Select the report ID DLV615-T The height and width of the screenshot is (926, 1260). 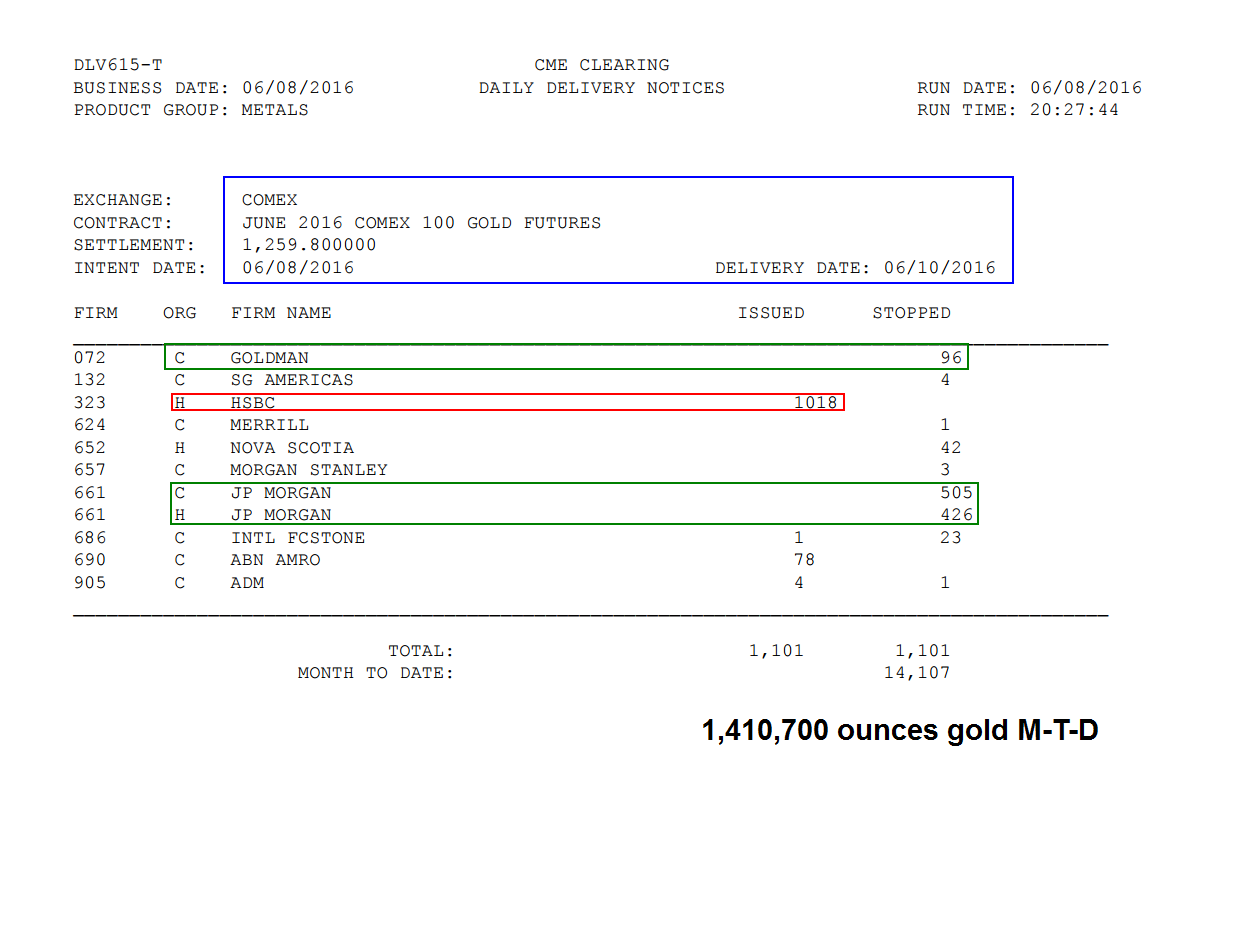(118, 65)
